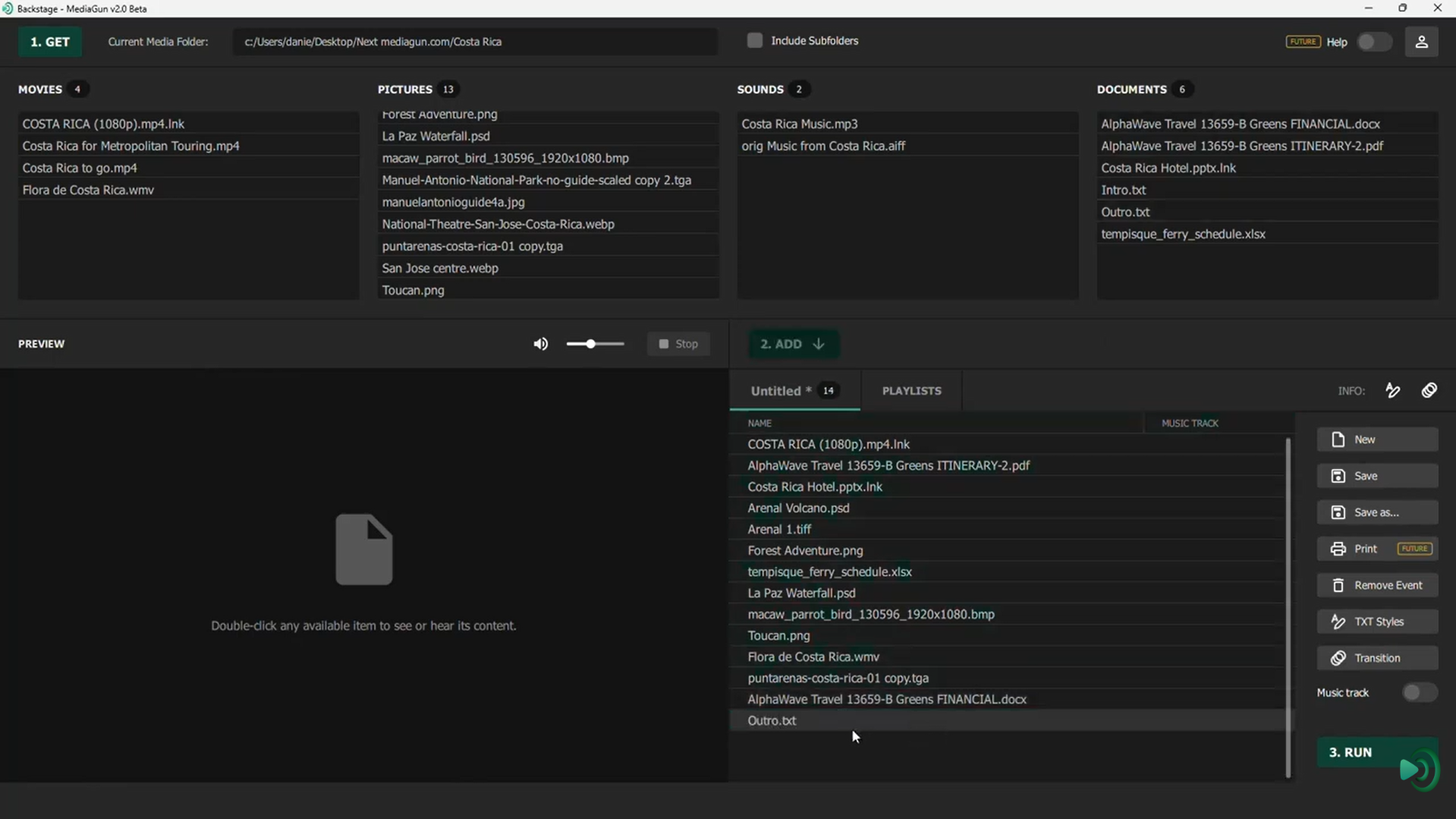This screenshot has height=819, width=1456.
Task: Open the Transition settings button
Action: (x=1377, y=658)
